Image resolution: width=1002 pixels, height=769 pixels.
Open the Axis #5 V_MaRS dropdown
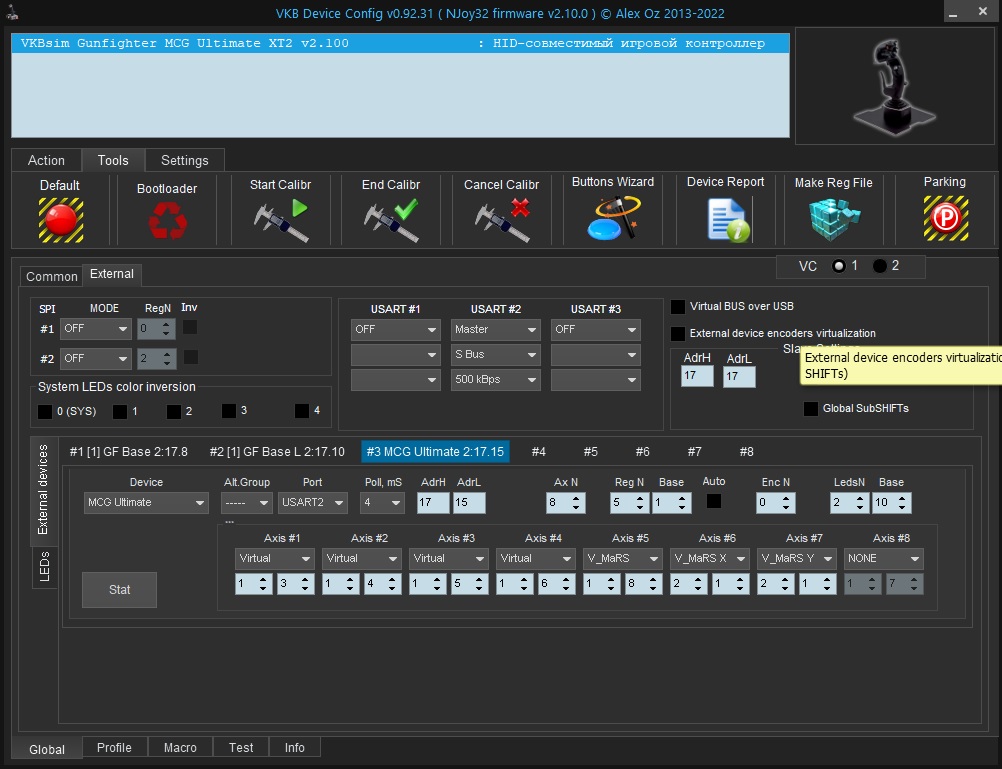pos(622,558)
